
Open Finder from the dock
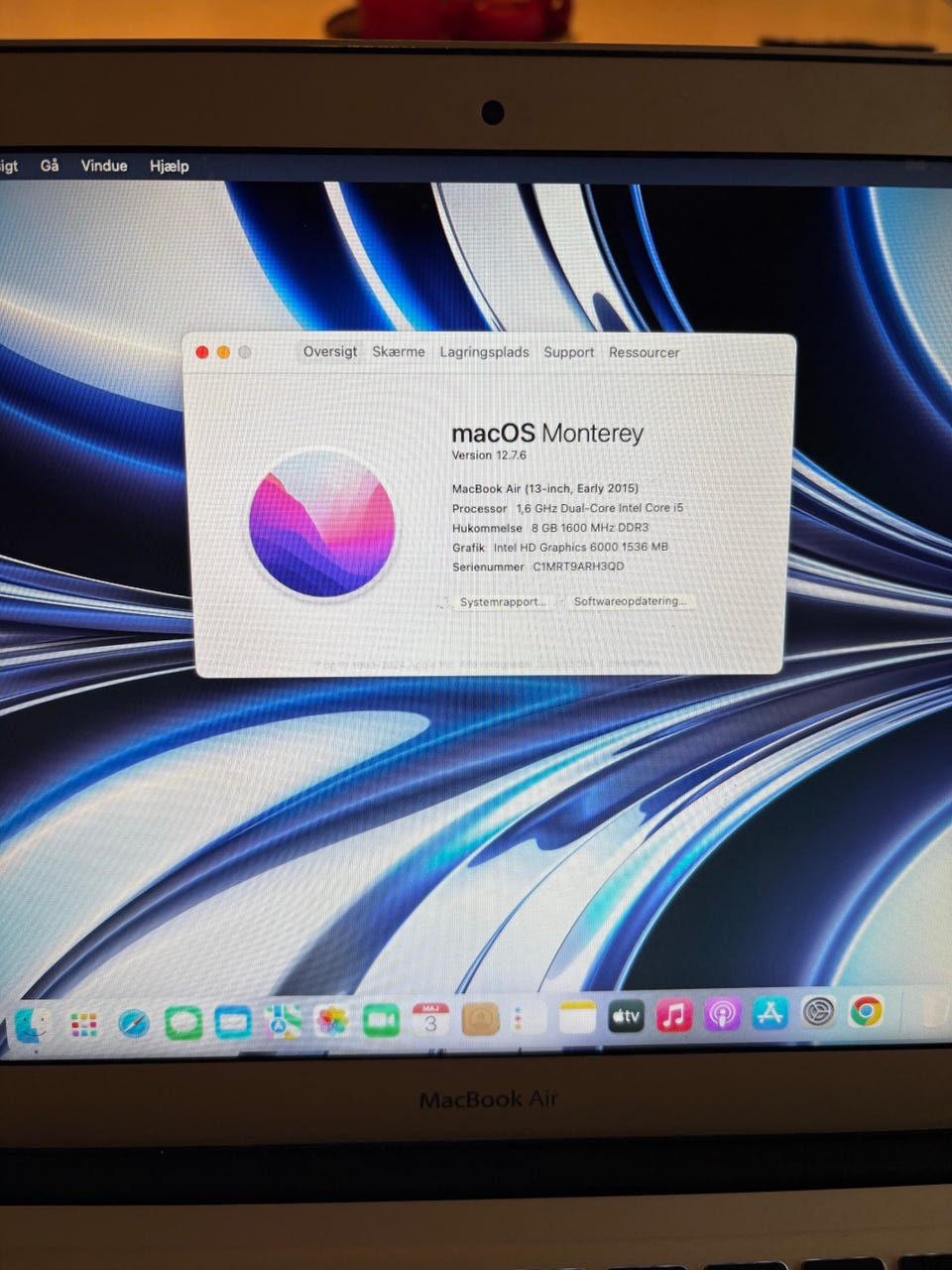(33, 1025)
